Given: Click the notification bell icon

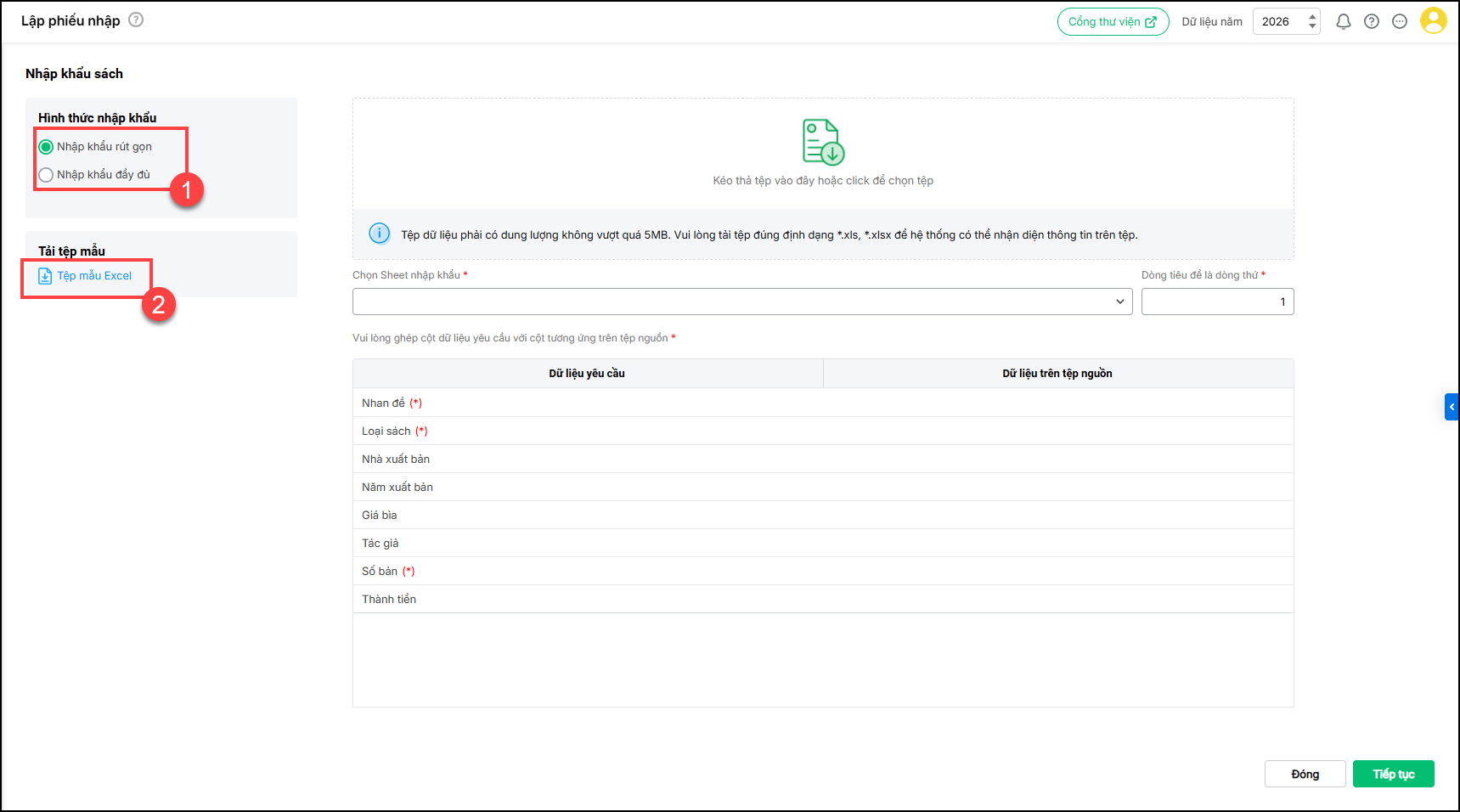Looking at the screenshot, I should 1343,22.
